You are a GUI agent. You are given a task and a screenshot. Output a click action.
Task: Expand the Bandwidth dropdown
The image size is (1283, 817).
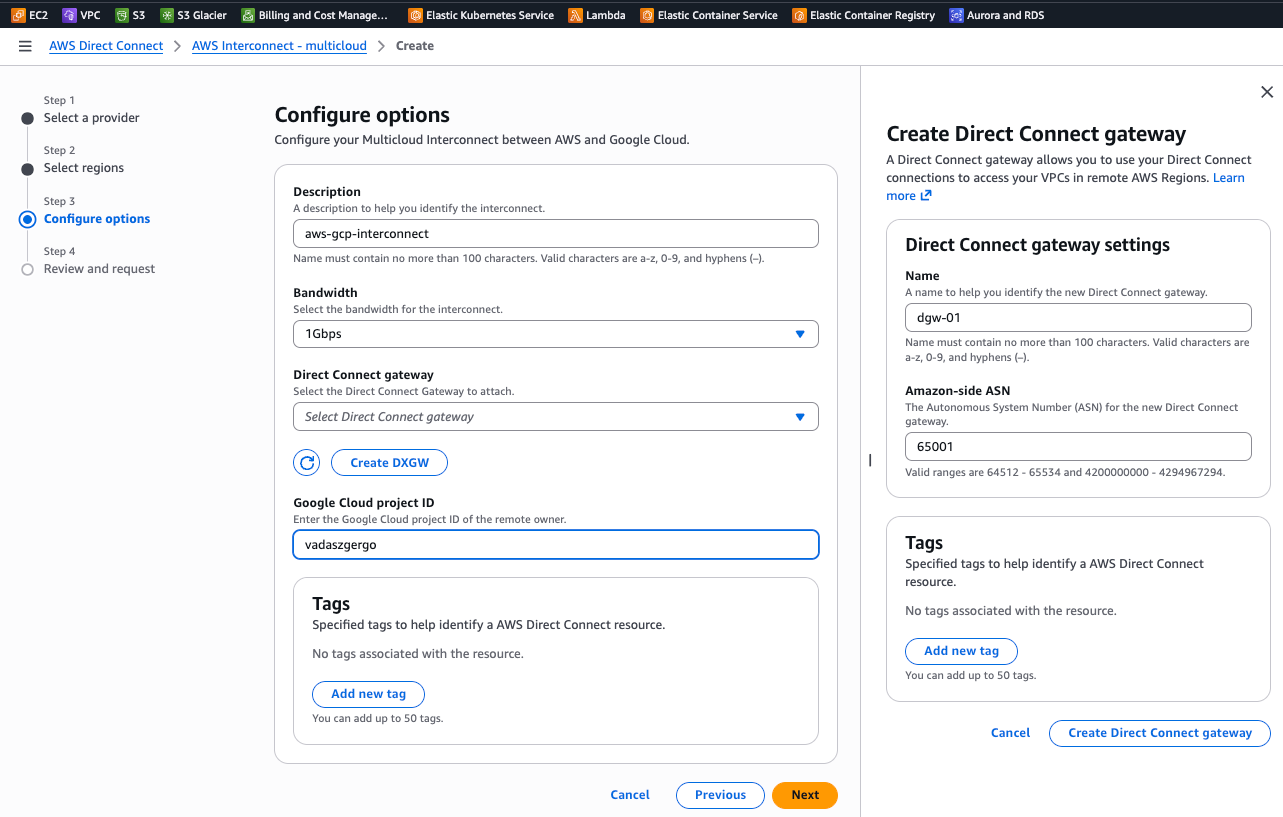click(x=555, y=334)
